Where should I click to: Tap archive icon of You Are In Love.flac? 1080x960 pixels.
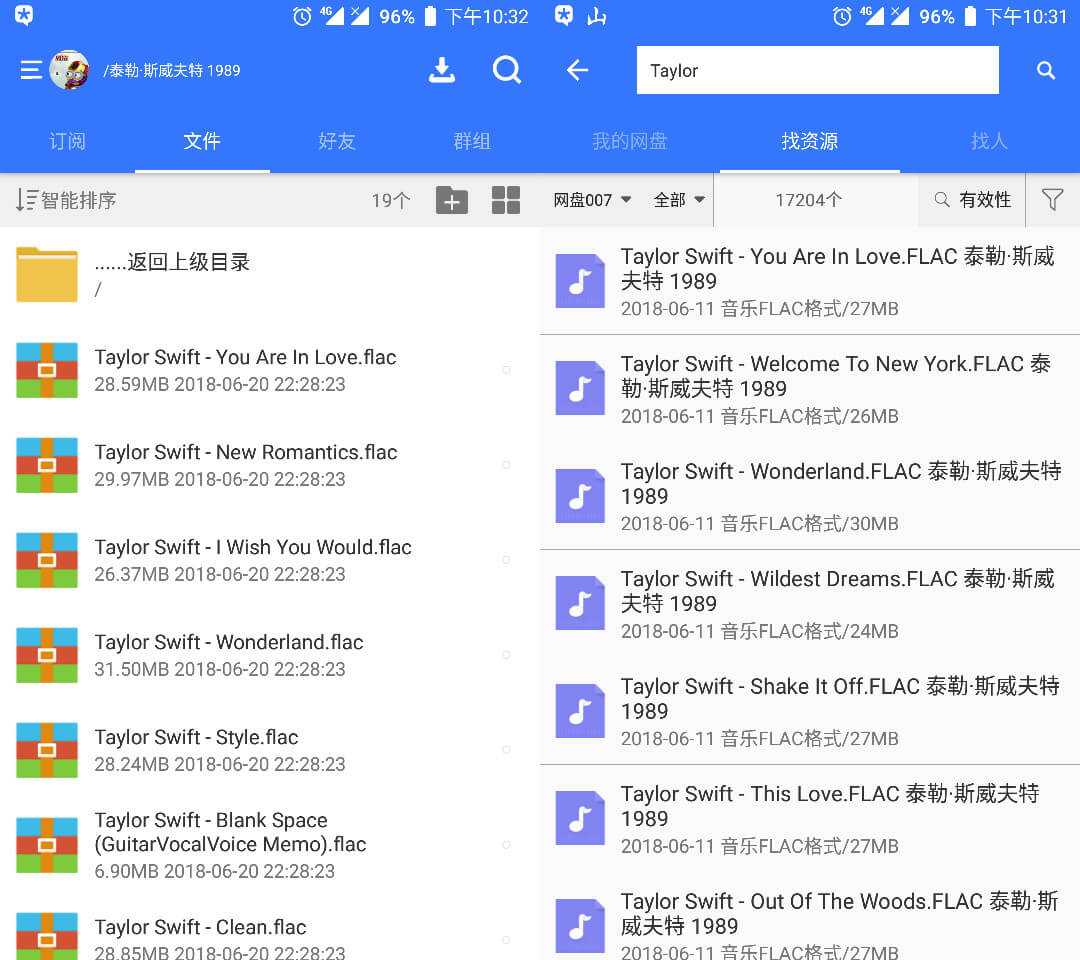point(47,371)
